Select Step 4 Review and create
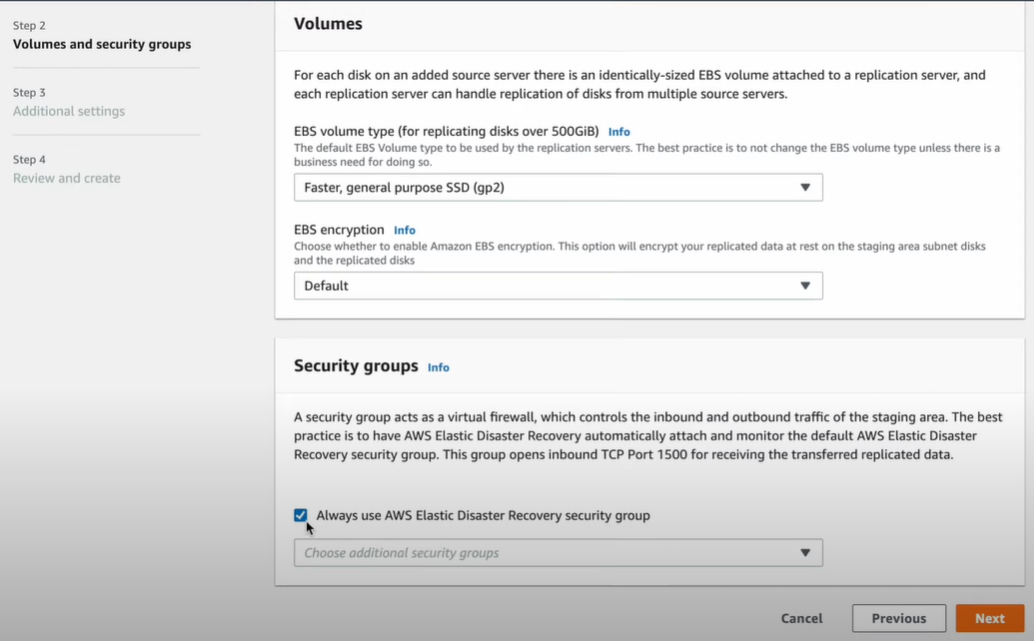 [x=67, y=178]
